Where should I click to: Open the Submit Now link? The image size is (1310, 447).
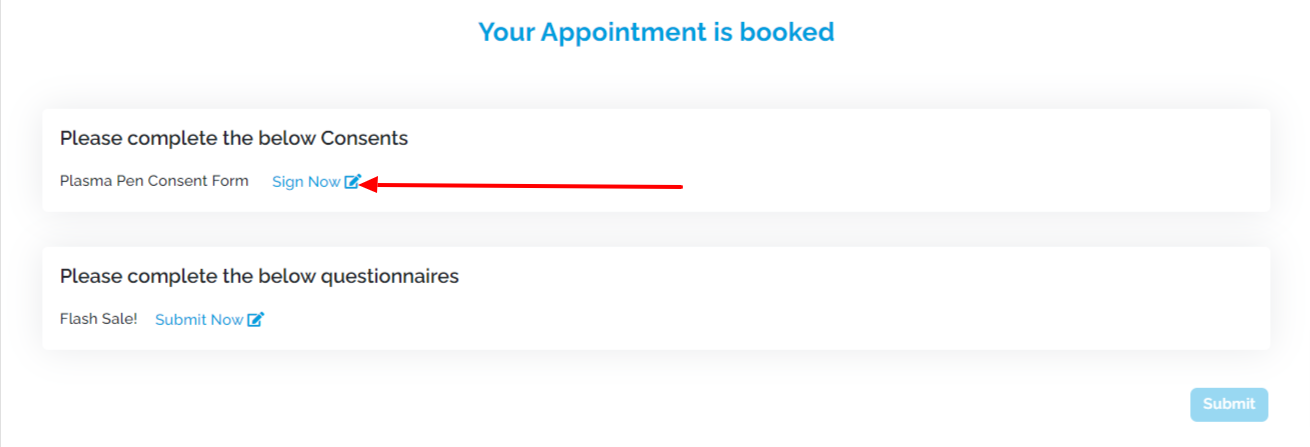[x=199, y=320]
